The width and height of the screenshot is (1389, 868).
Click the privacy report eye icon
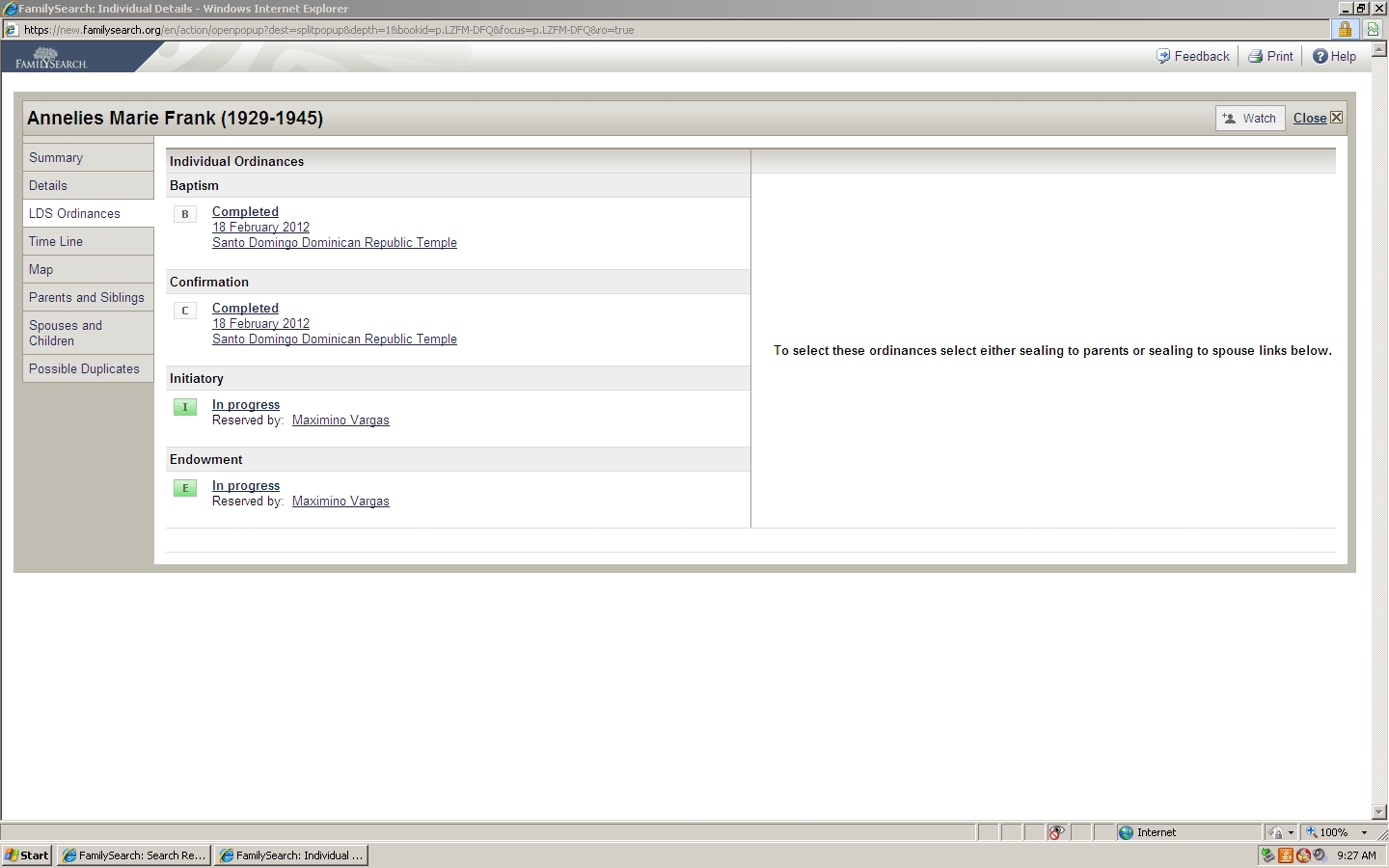1056,832
